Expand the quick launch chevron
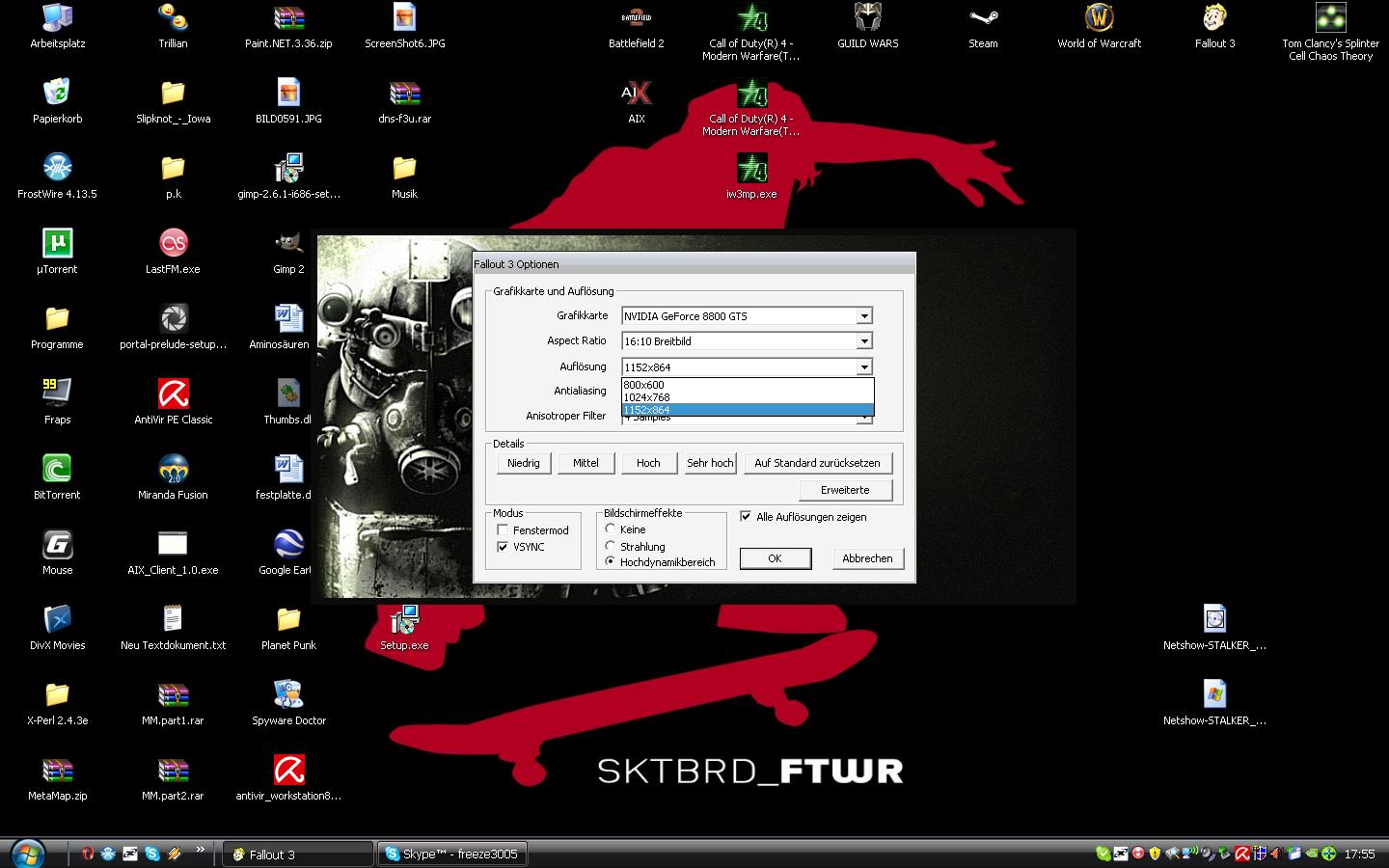 (x=201, y=850)
